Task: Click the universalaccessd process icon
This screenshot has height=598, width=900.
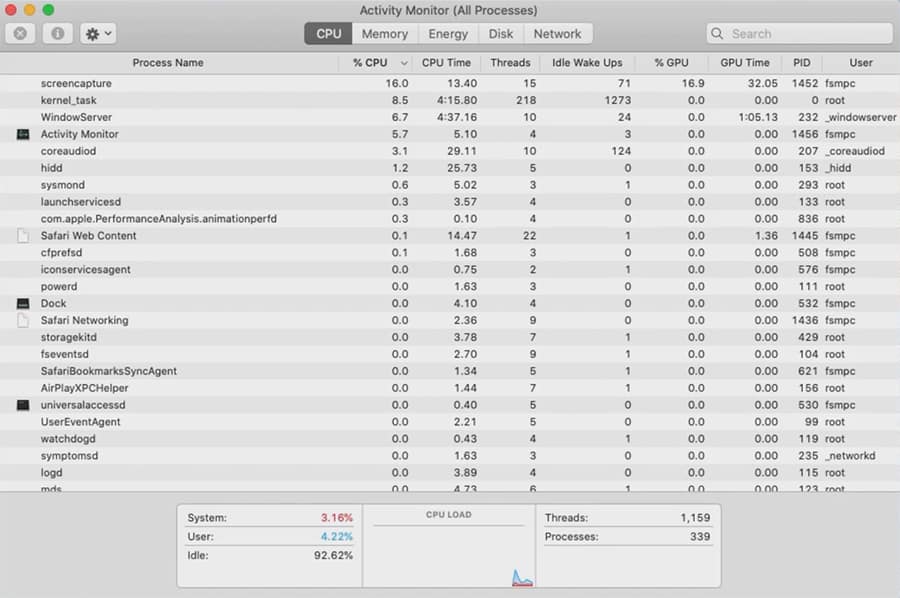Action: point(23,405)
